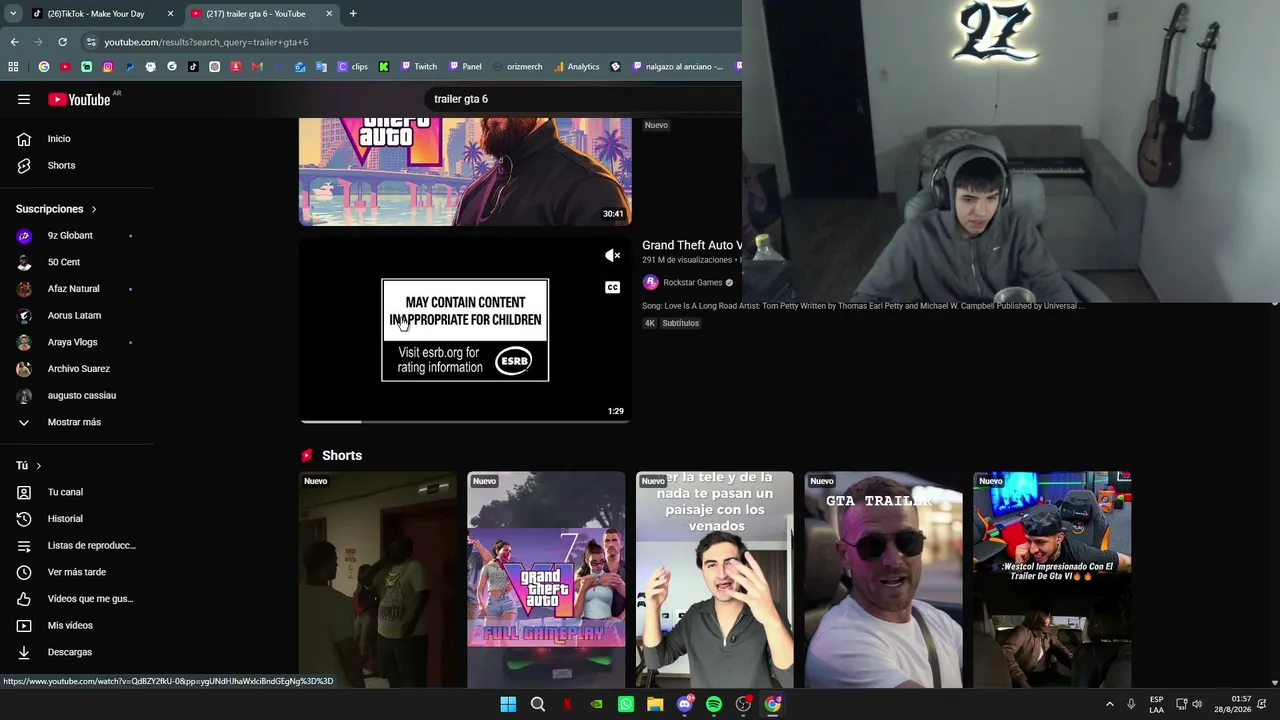Open the 50 Cent channel subscription
The image size is (1280, 720).
tap(64, 262)
